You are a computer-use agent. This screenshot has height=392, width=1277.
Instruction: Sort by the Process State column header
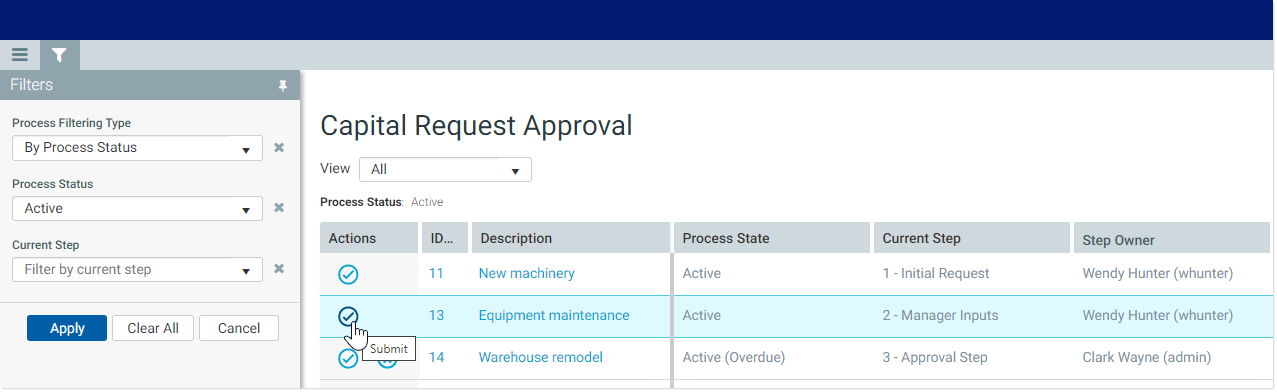(772, 238)
